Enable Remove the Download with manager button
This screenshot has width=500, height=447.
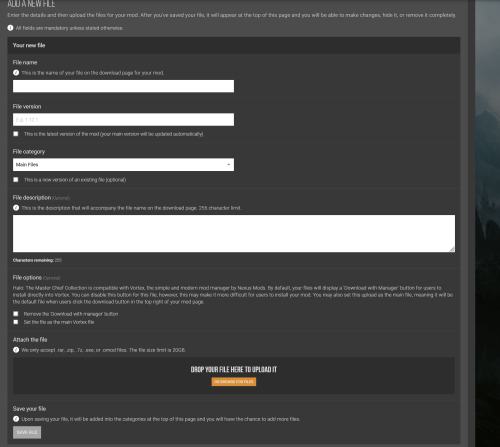click(16, 314)
